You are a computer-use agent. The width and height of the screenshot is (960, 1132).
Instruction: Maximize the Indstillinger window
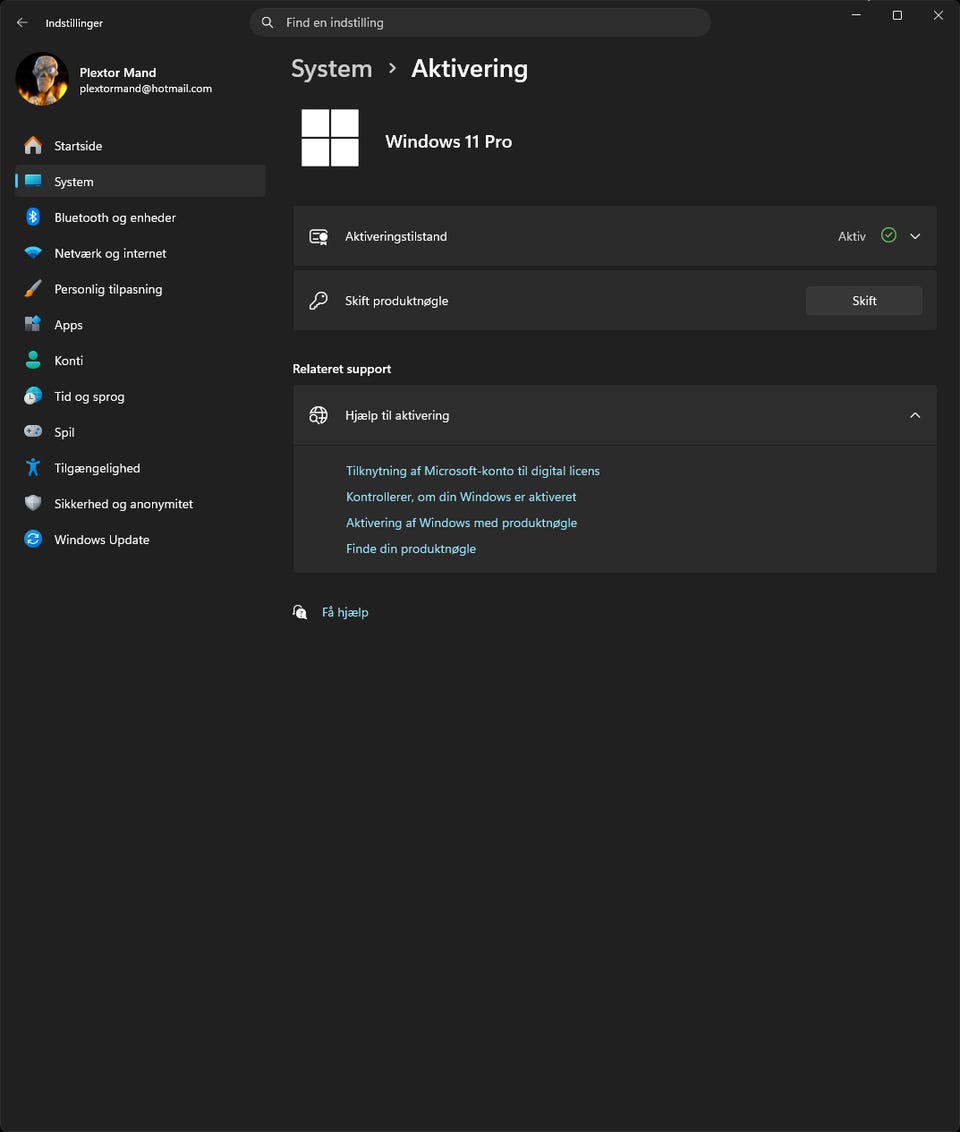[x=897, y=15]
